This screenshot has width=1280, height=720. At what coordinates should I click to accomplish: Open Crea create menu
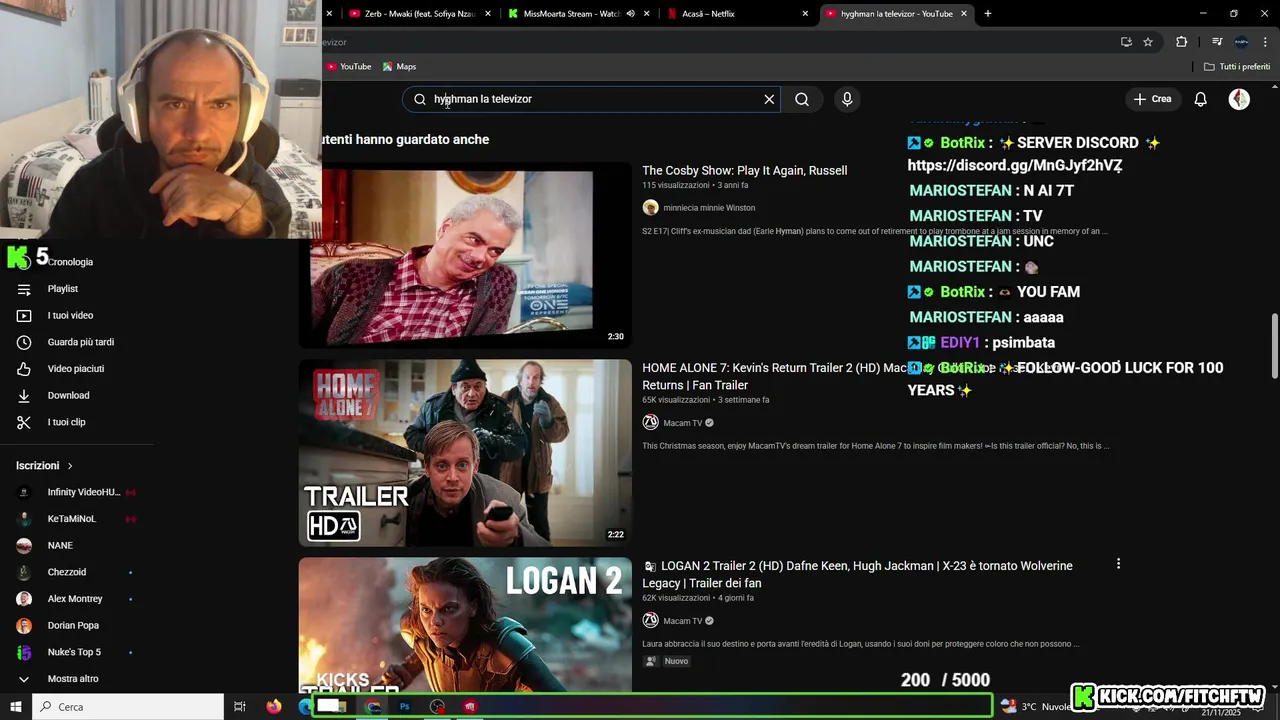(x=1152, y=99)
